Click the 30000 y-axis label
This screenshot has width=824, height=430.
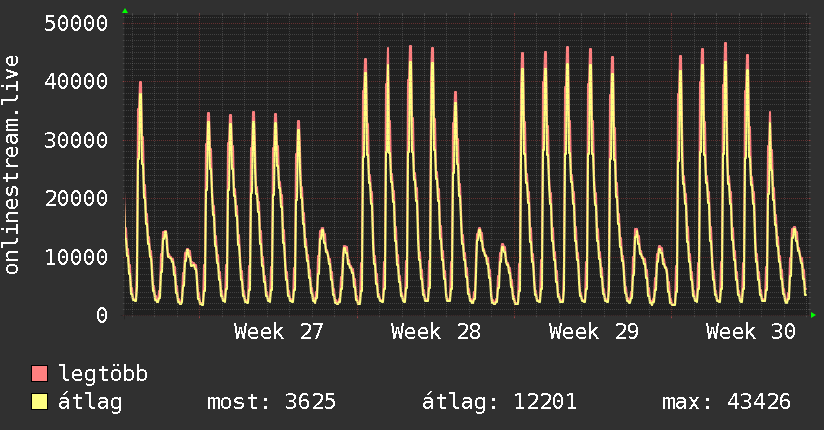coord(76,140)
